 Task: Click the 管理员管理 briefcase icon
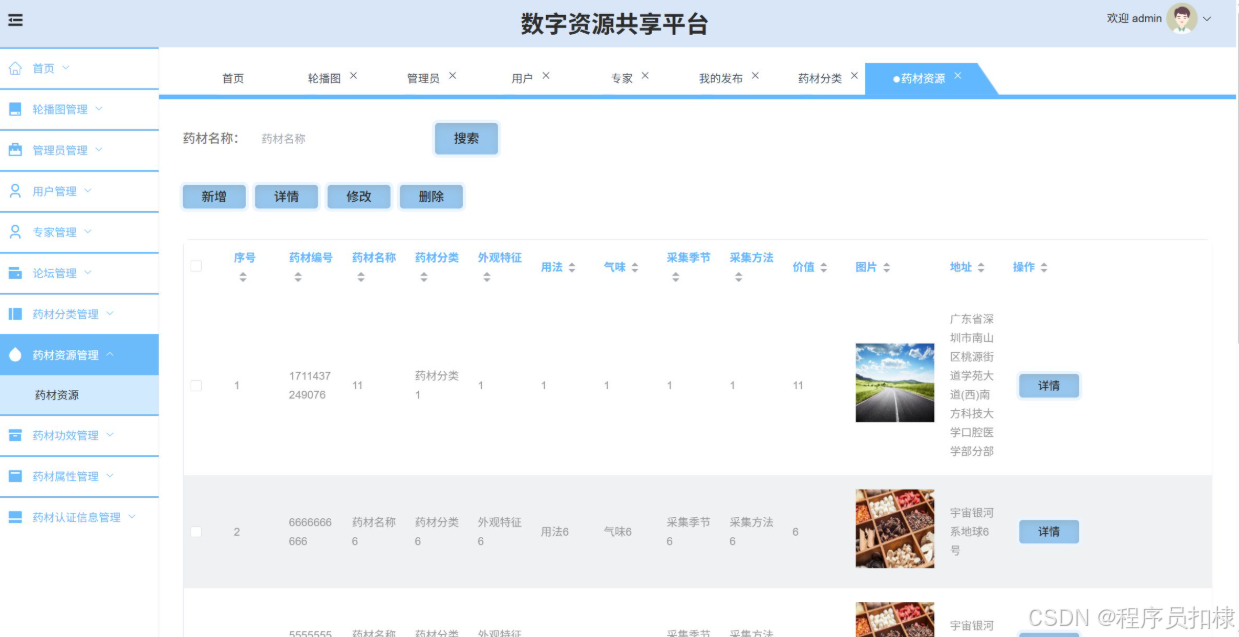pos(15,150)
